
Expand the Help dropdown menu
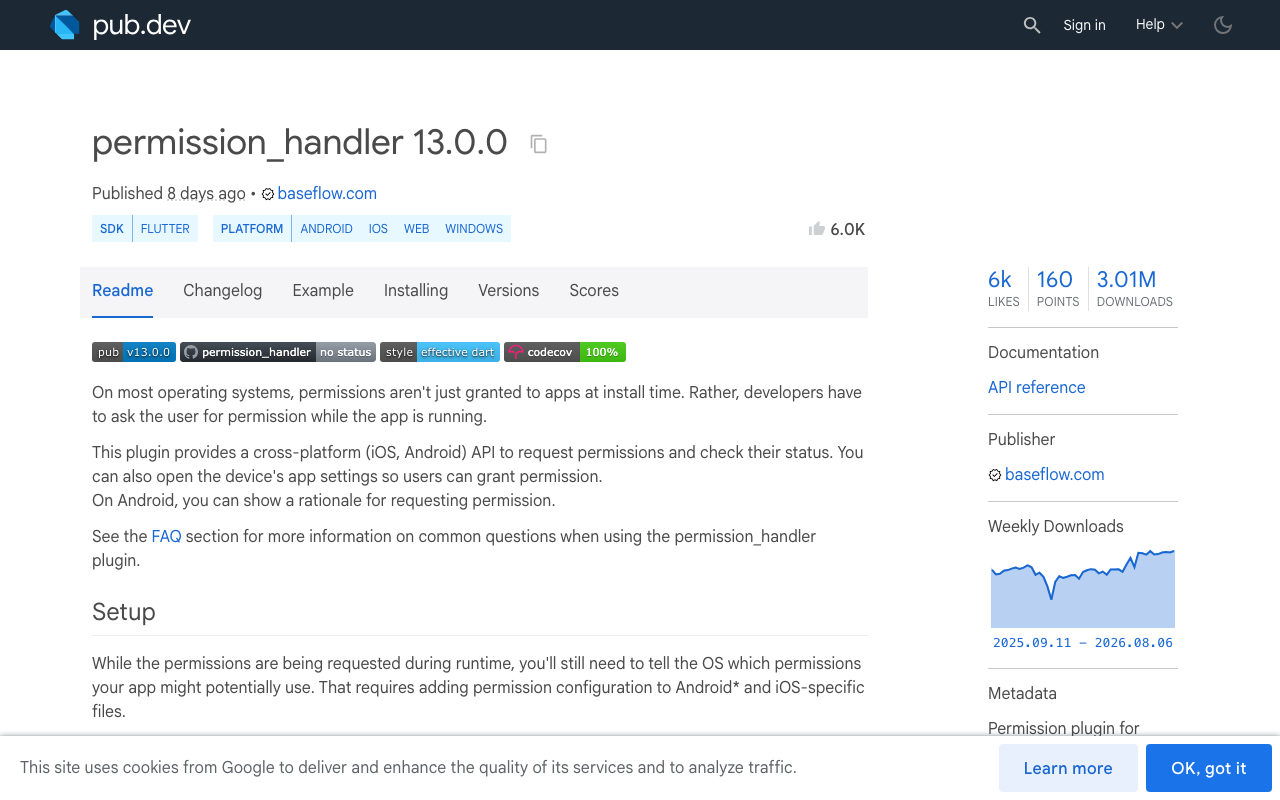point(1159,25)
